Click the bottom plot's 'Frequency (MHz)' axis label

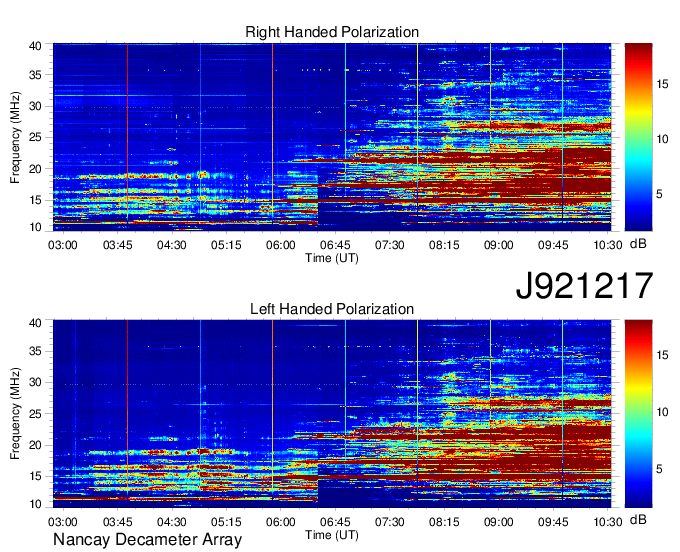point(15,414)
